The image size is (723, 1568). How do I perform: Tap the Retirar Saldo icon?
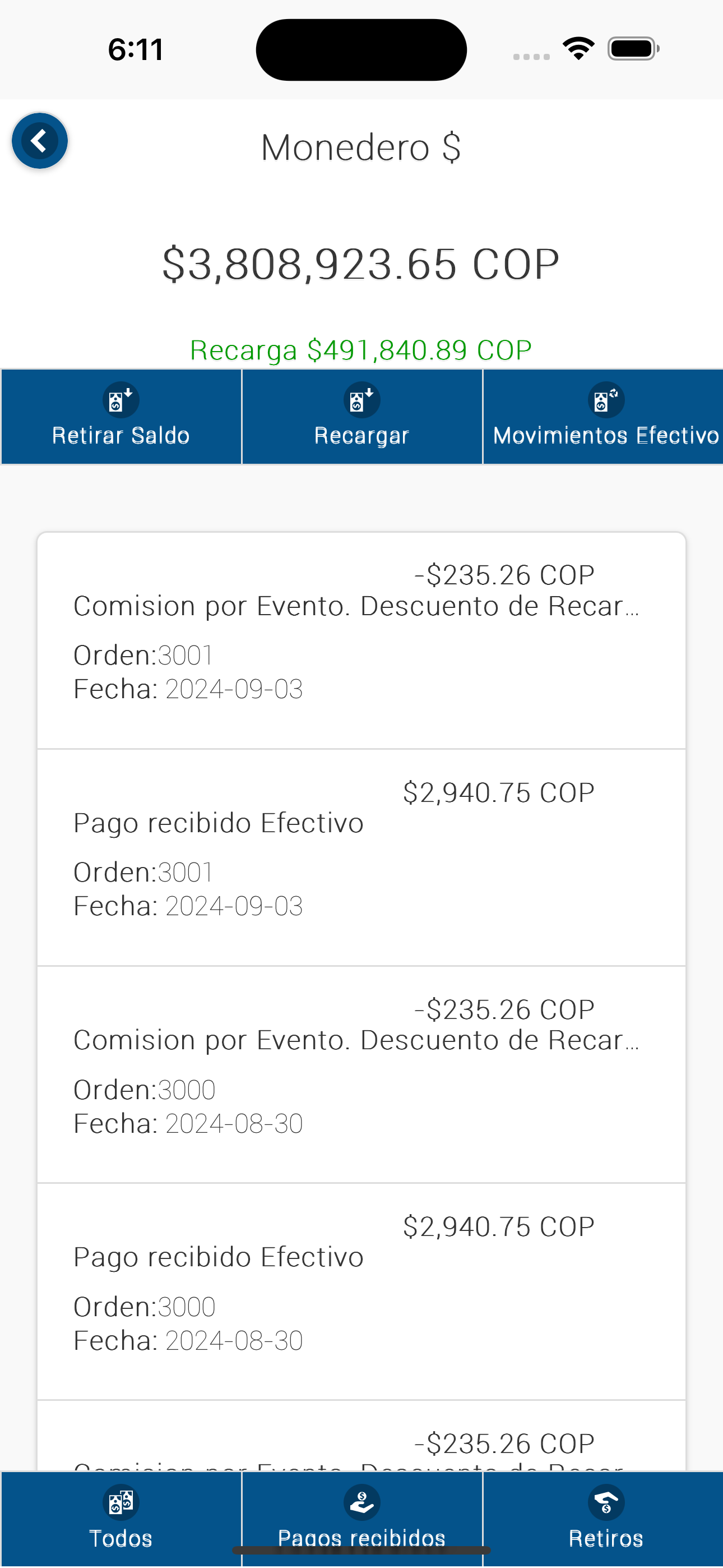(x=121, y=400)
